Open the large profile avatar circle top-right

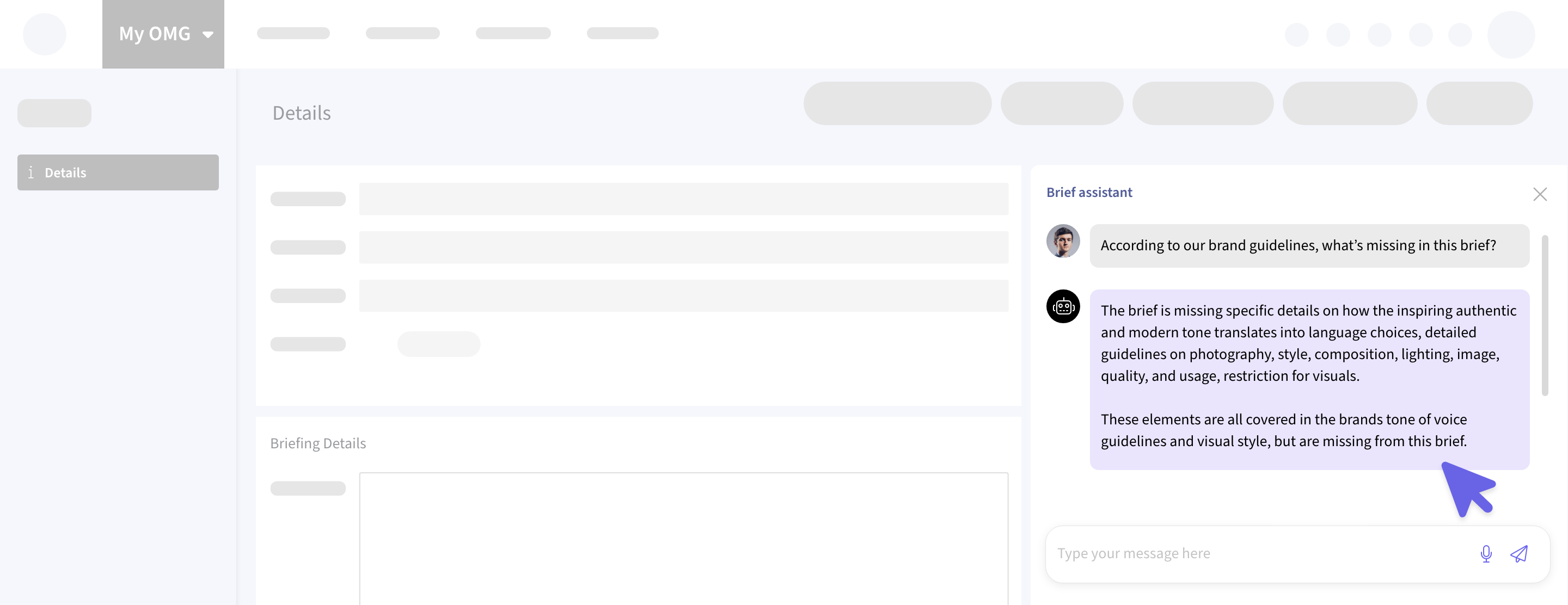click(1511, 35)
